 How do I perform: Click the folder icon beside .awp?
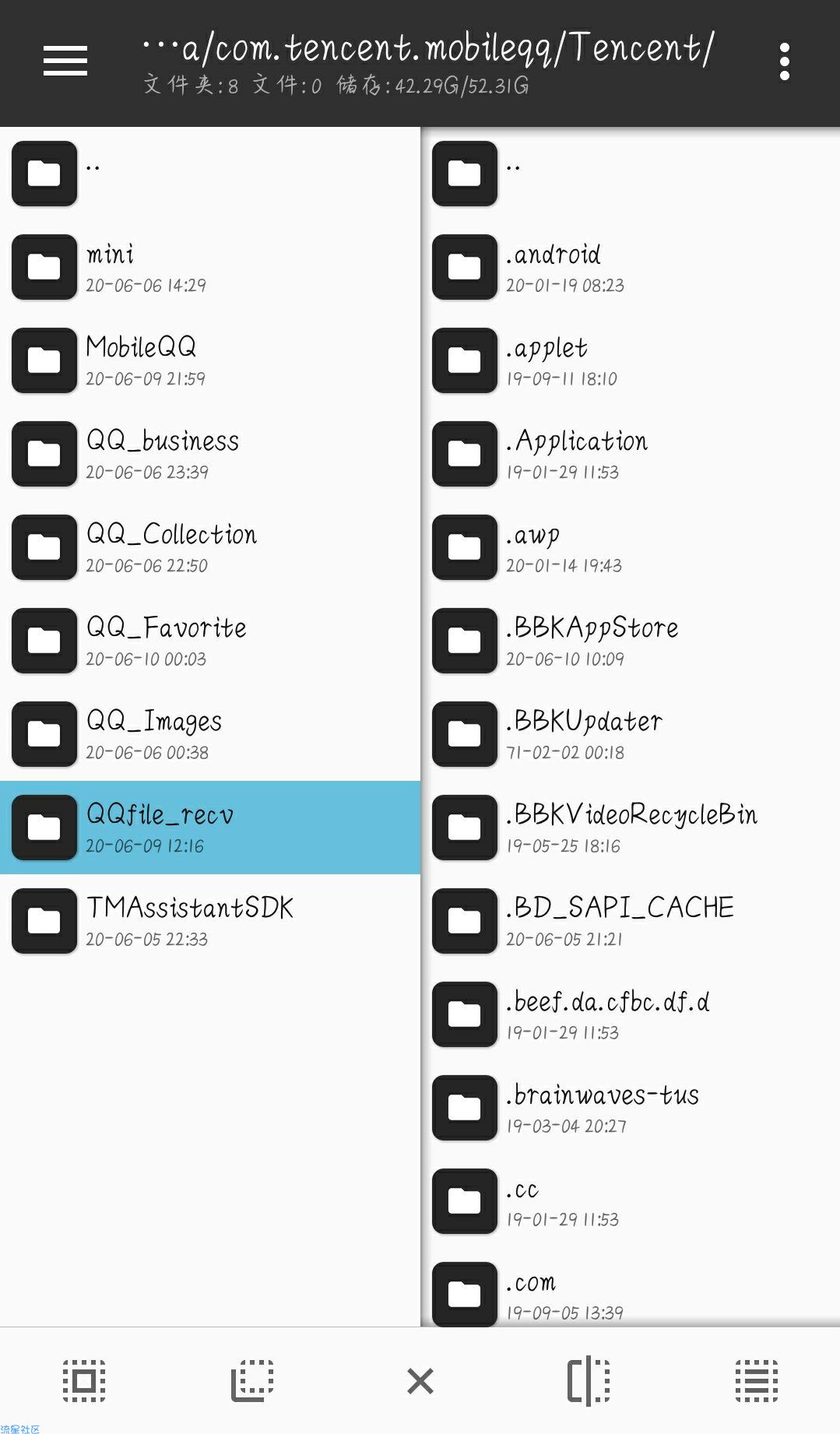[x=465, y=547]
